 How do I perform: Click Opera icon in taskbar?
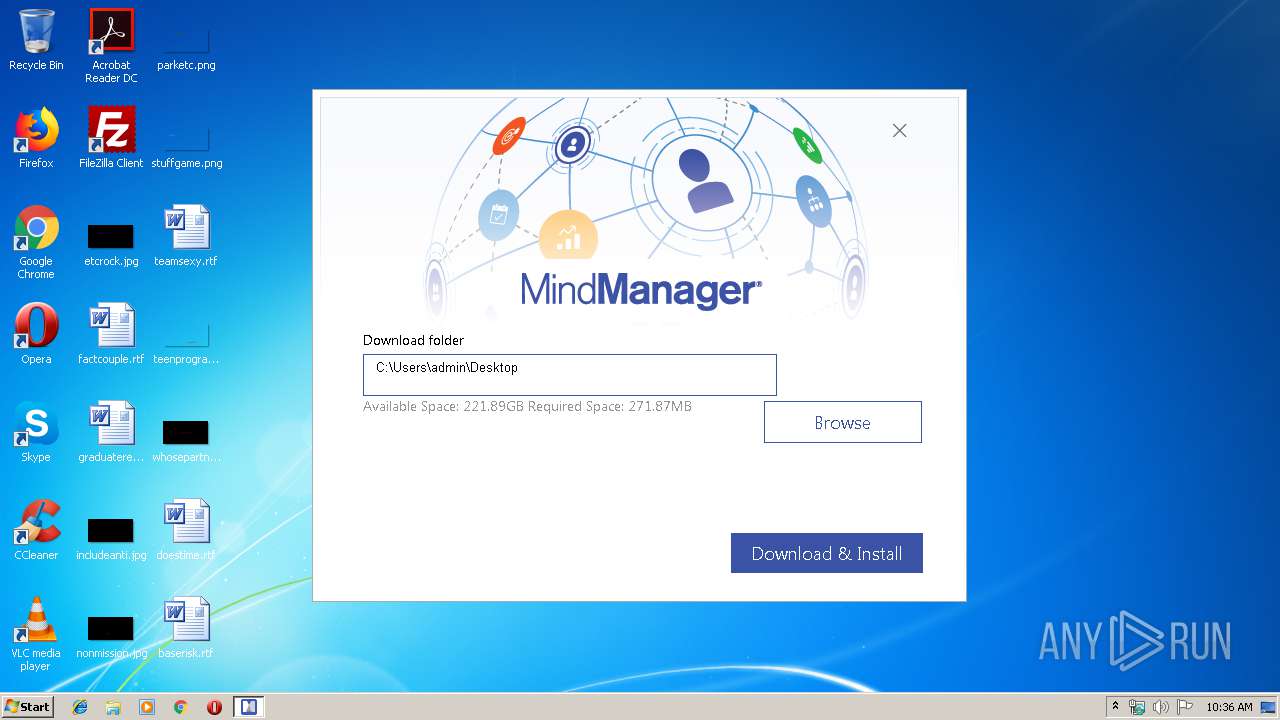(x=214, y=707)
